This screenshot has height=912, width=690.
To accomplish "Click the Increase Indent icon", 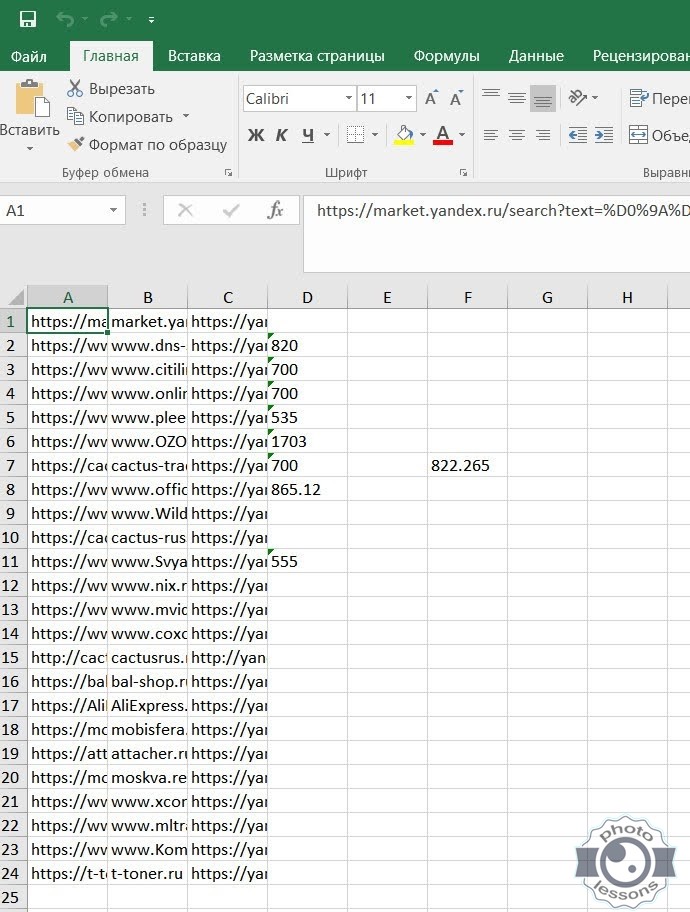I will 604,135.
